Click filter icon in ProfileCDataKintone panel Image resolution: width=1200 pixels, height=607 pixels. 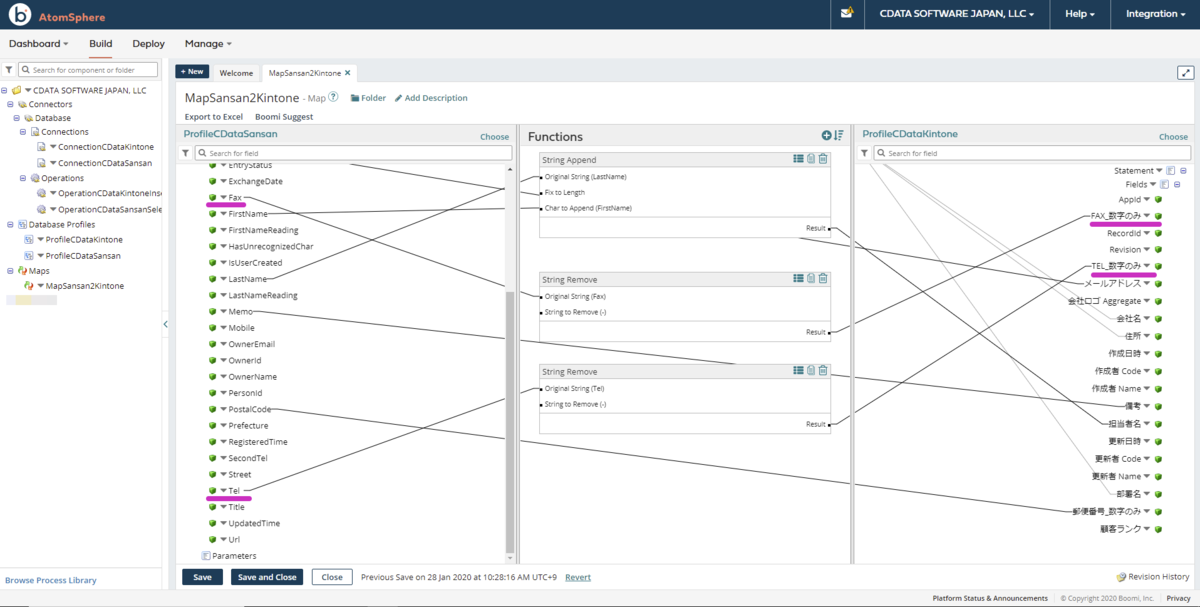pos(864,153)
